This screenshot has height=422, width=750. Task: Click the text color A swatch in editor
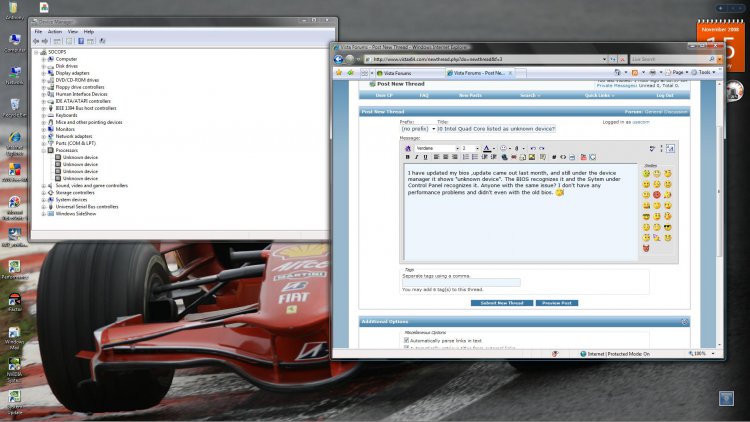pyautogui.click(x=487, y=148)
